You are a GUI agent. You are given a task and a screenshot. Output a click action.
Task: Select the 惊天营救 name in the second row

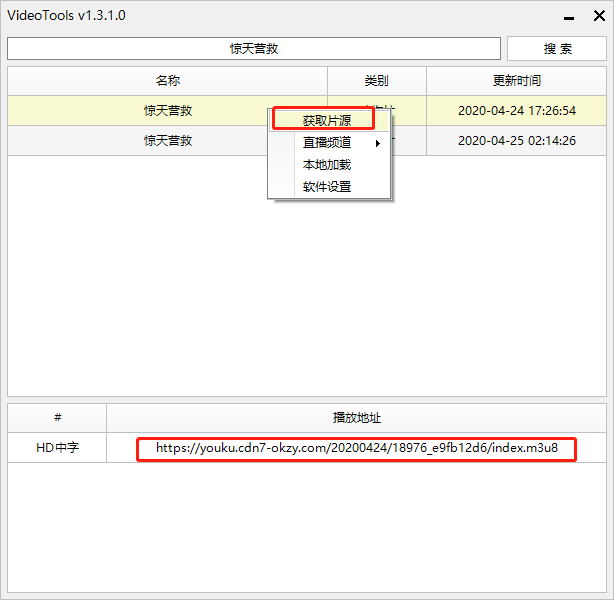click(x=168, y=141)
